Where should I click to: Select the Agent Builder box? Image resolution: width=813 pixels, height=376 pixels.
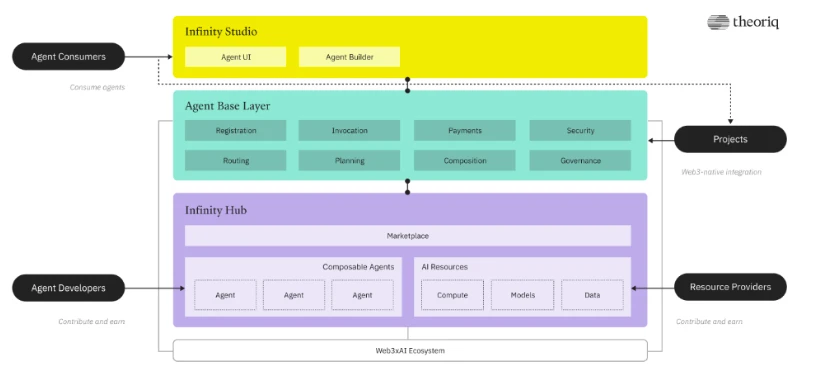click(x=349, y=57)
